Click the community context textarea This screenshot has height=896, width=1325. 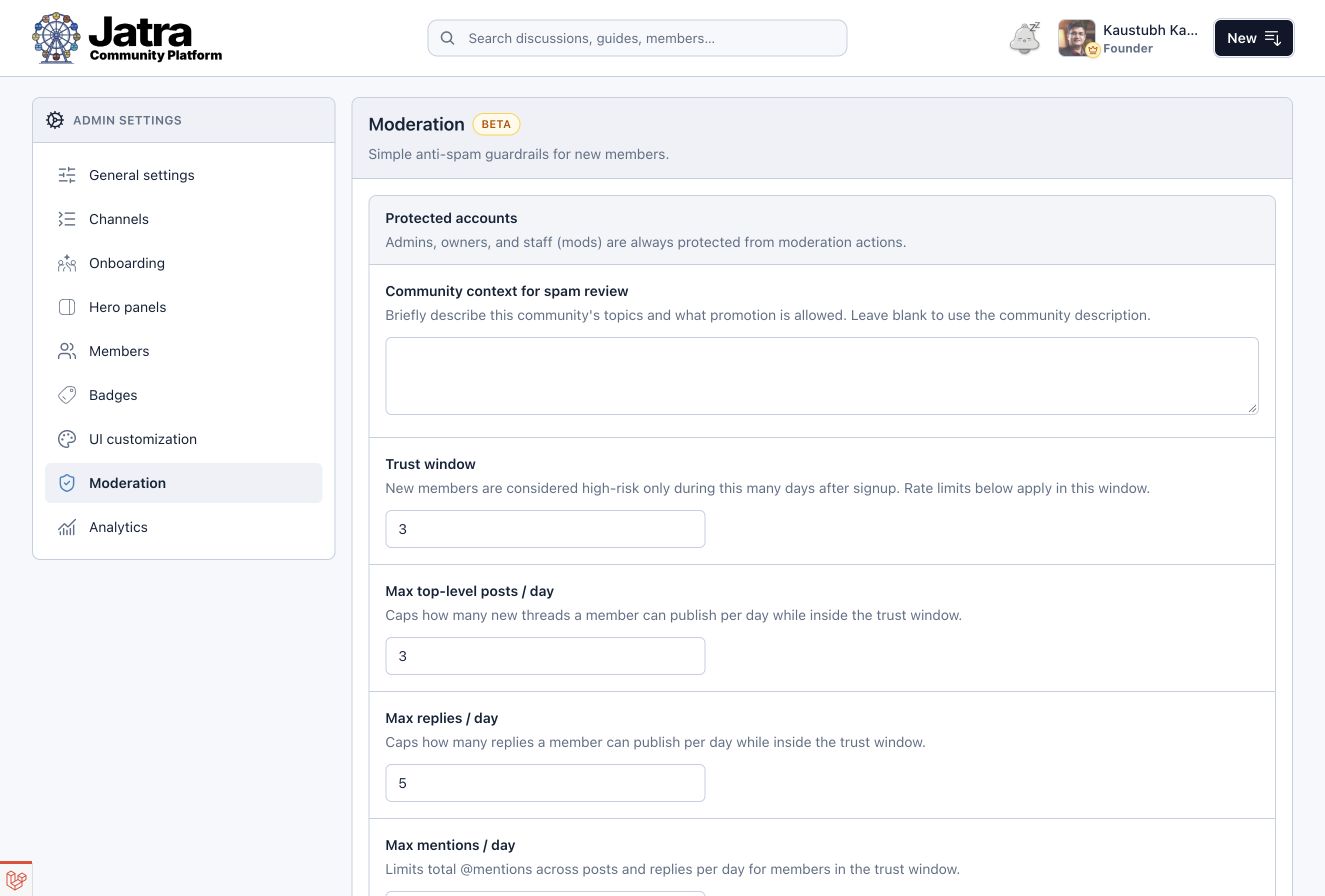(822, 376)
